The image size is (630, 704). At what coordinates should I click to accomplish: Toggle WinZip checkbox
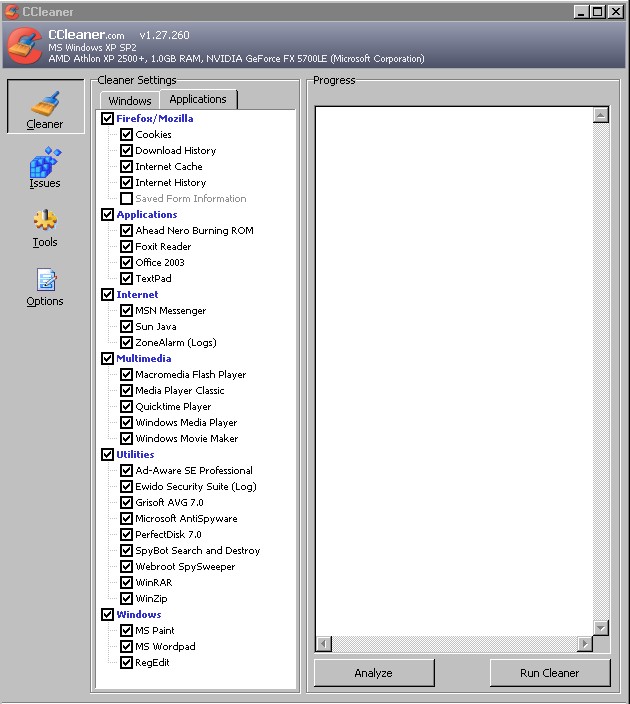click(x=126, y=598)
